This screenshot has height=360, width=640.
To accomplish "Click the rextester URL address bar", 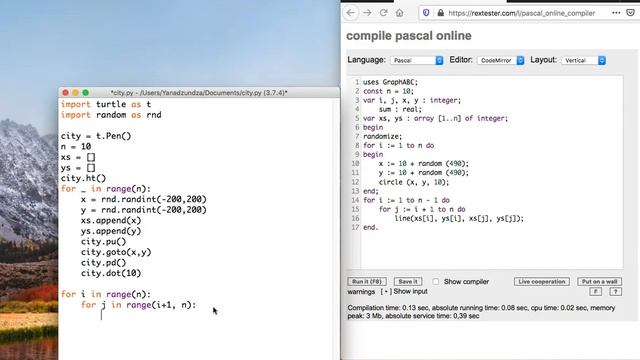I will (x=521, y=13).
